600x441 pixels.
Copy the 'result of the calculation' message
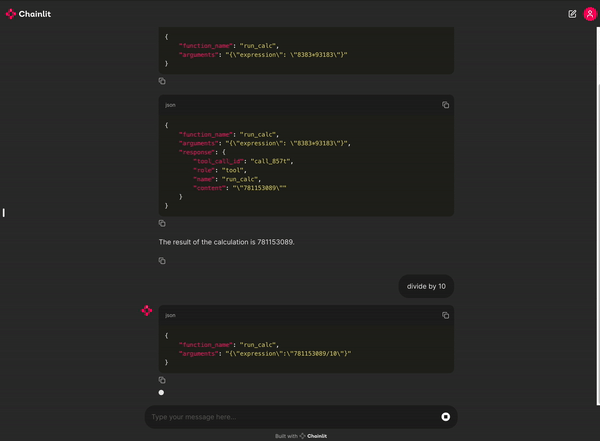click(162, 261)
